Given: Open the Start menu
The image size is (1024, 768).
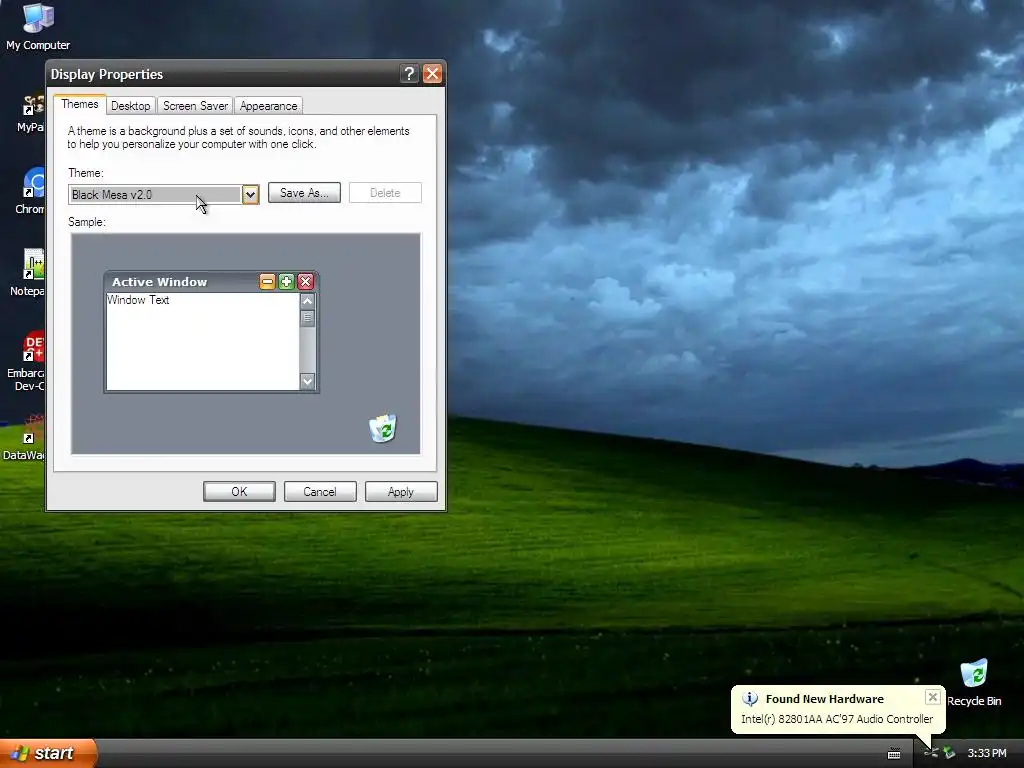Looking at the screenshot, I should [x=48, y=753].
